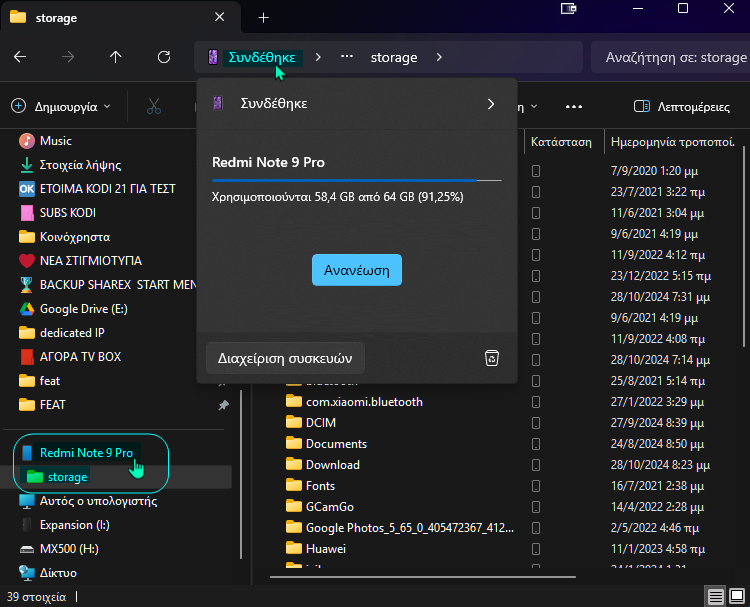
Task: Click Συνδέθηκε breadcrumb segment
Action: pos(262,57)
